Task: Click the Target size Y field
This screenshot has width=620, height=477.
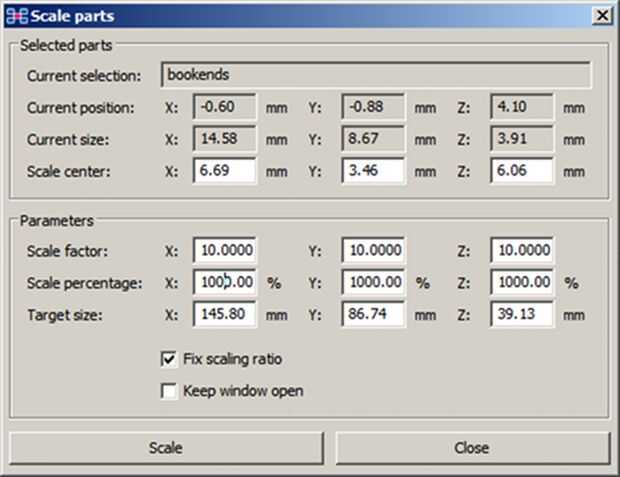Action: 373,314
